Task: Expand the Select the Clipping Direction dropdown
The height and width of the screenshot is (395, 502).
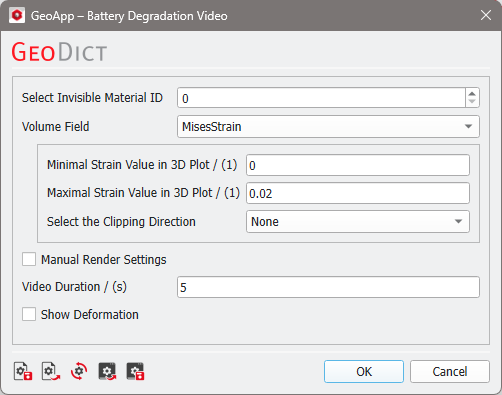Action: pyautogui.click(x=358, y=222)
